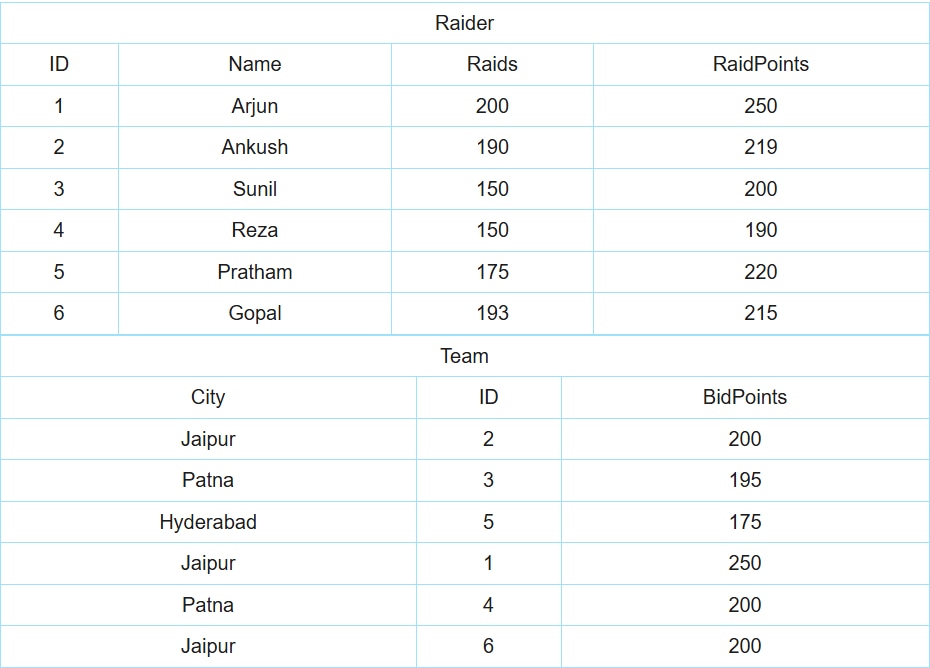Viewport: 930px width, 668px height.
Task: Select the Gopal name cell
Action: (x=255, y=314)
